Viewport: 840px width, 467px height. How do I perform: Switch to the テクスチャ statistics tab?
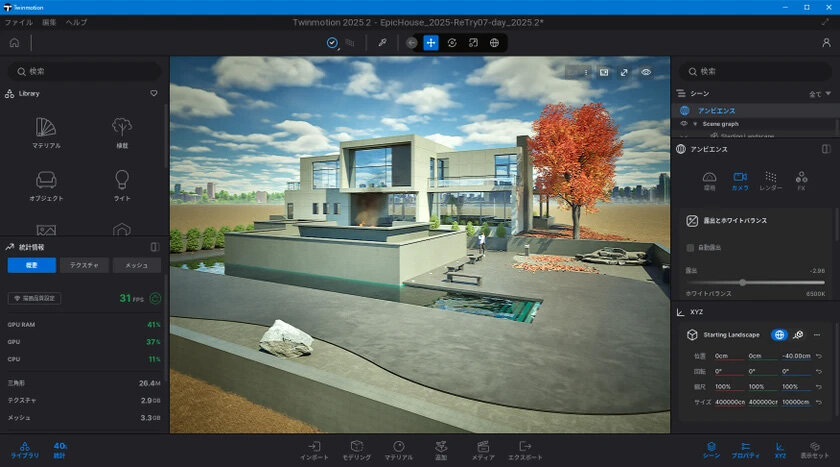tap(84, 265)
